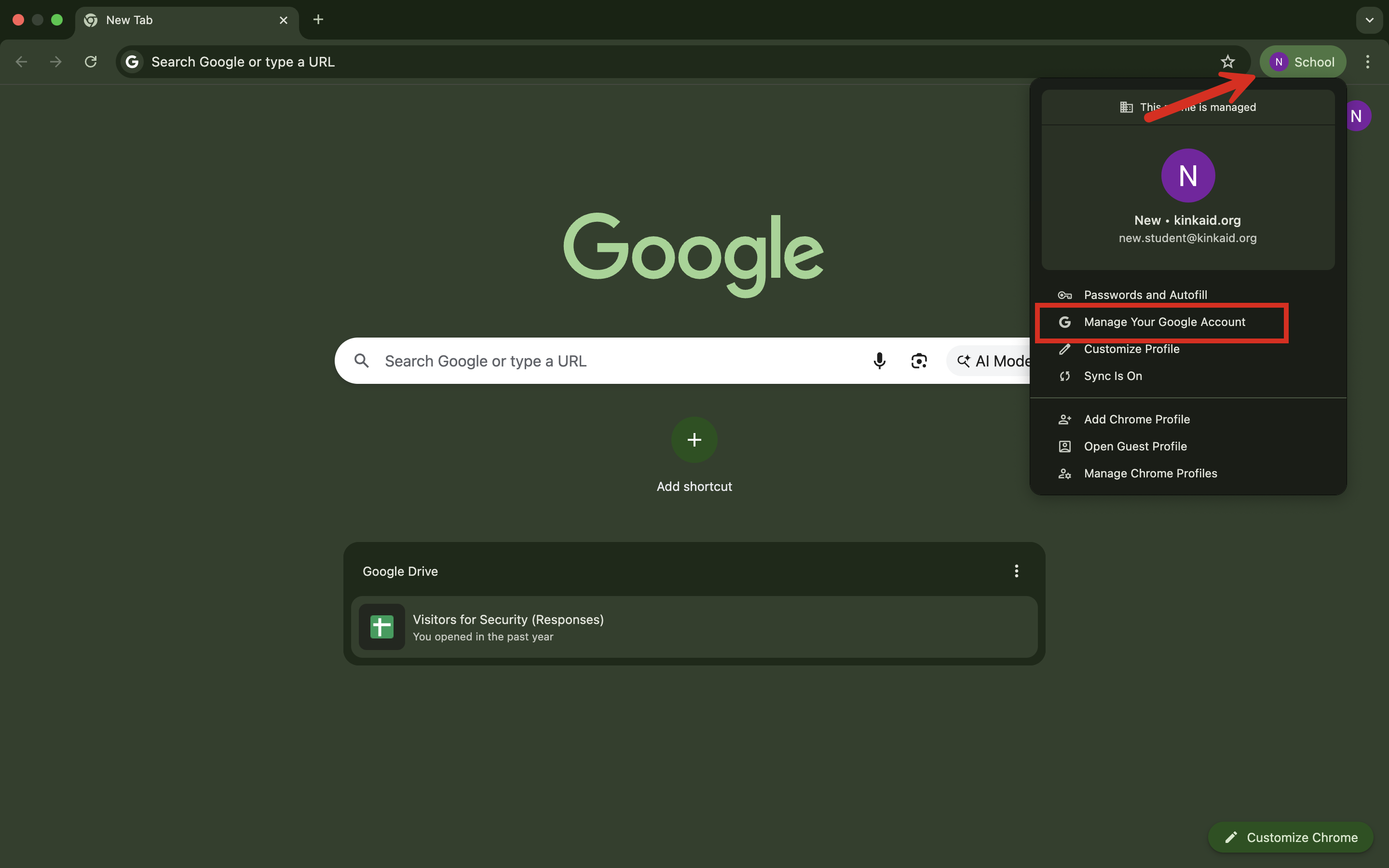Click the voice search microphone icon
The height and width of the screenshot is (868, 1389).
click(x=879, y=361)
